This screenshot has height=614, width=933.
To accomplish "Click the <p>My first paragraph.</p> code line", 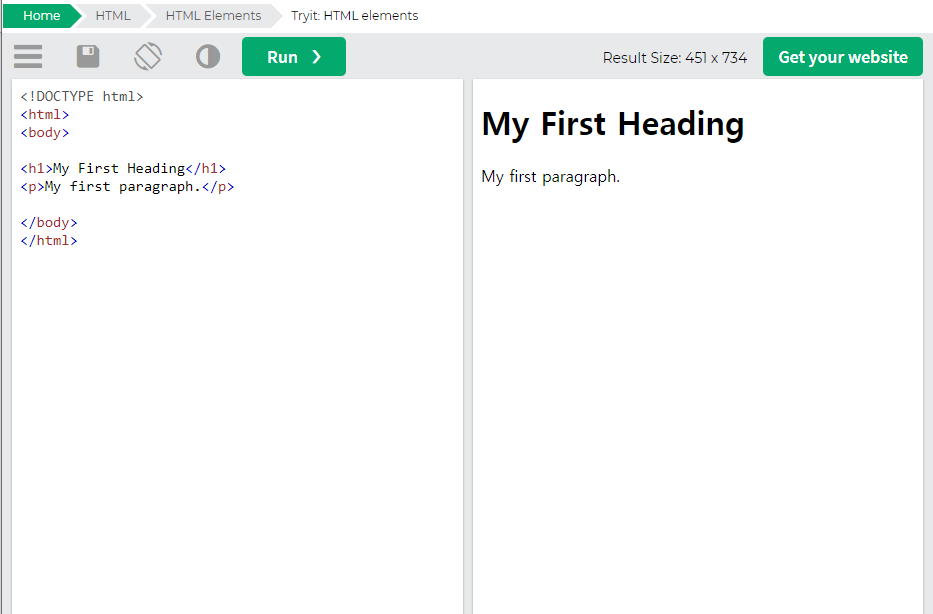I will pos(127,187).
